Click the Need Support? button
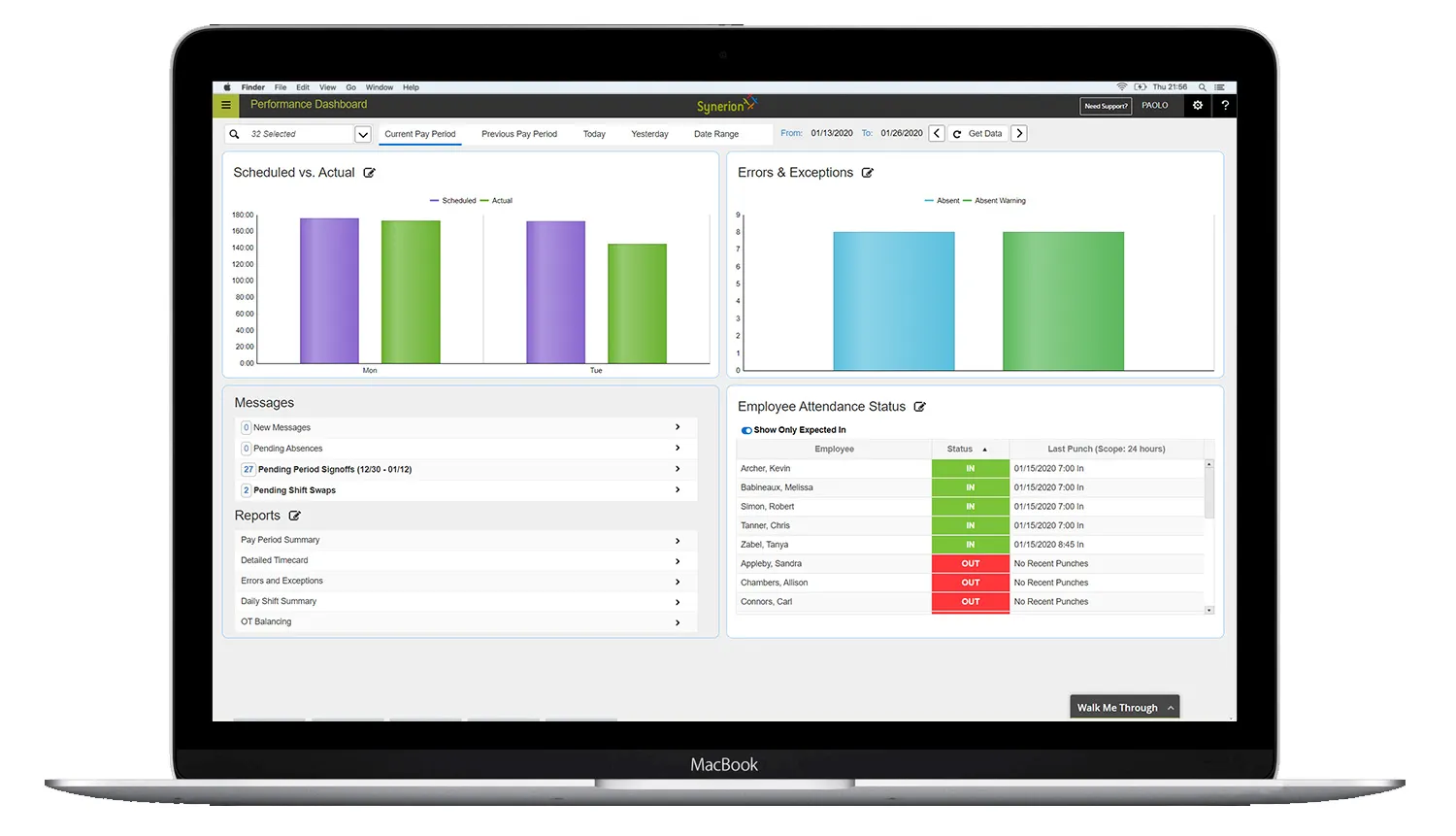This screenshot has height=836, width=1456. pyautogui.click(x=1107, y=106)
